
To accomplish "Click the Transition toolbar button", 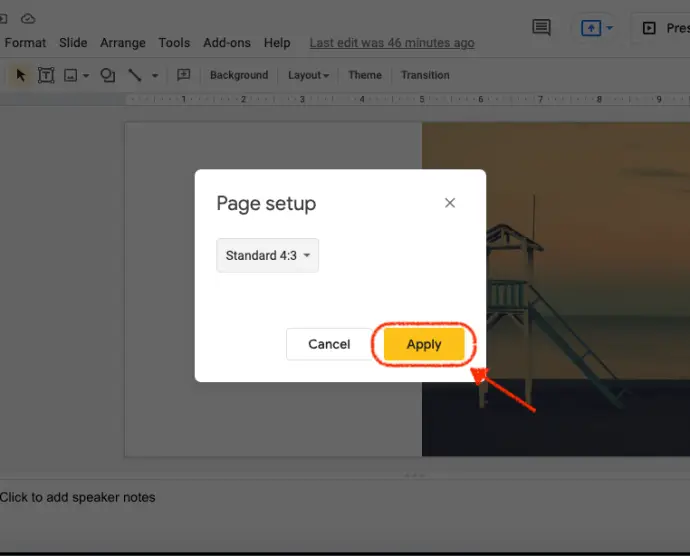I will (x=425, y=75).
